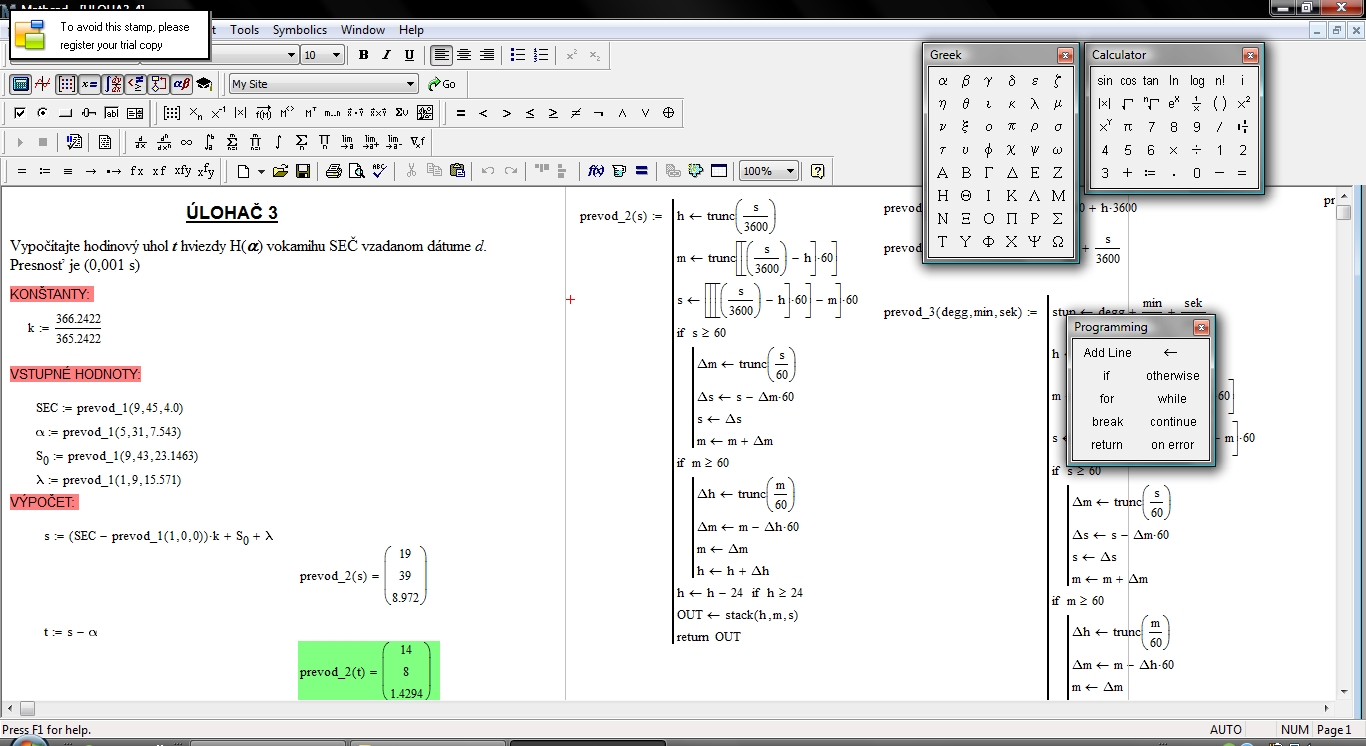1366x746 pixels.
Task: Open the font size dropdown showing 10
Action: [x=337, y=56]
